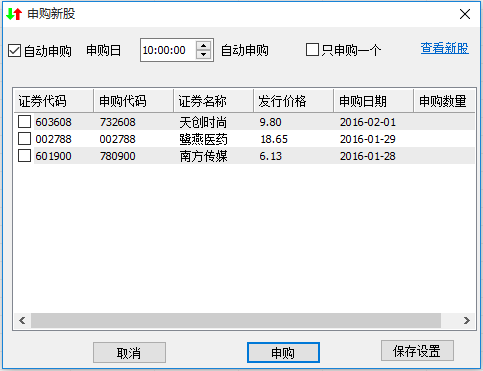Screen dimensions: 483x371
Task: Click the right arrow of the horizontal scrollbar
Action: click(x=467, y=321)
